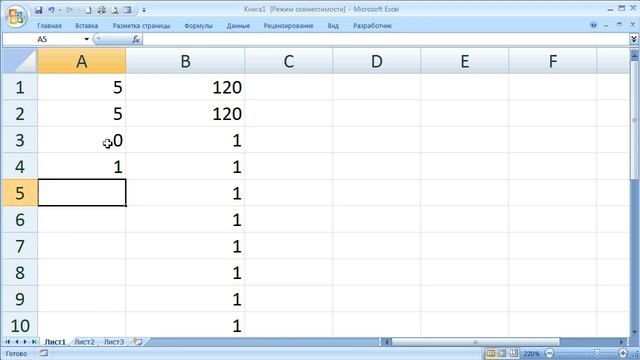Select cell A1 containing 5
This screenshot has height=360, width=640.
[82, 87]
